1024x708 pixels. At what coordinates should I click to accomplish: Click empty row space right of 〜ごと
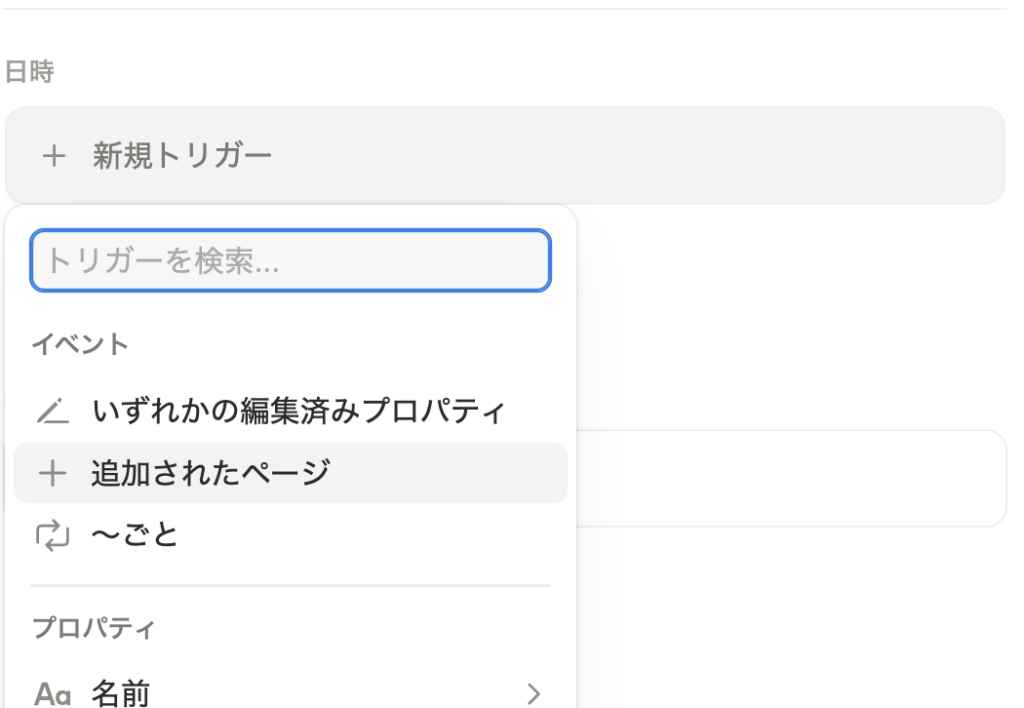coord(380,535)
